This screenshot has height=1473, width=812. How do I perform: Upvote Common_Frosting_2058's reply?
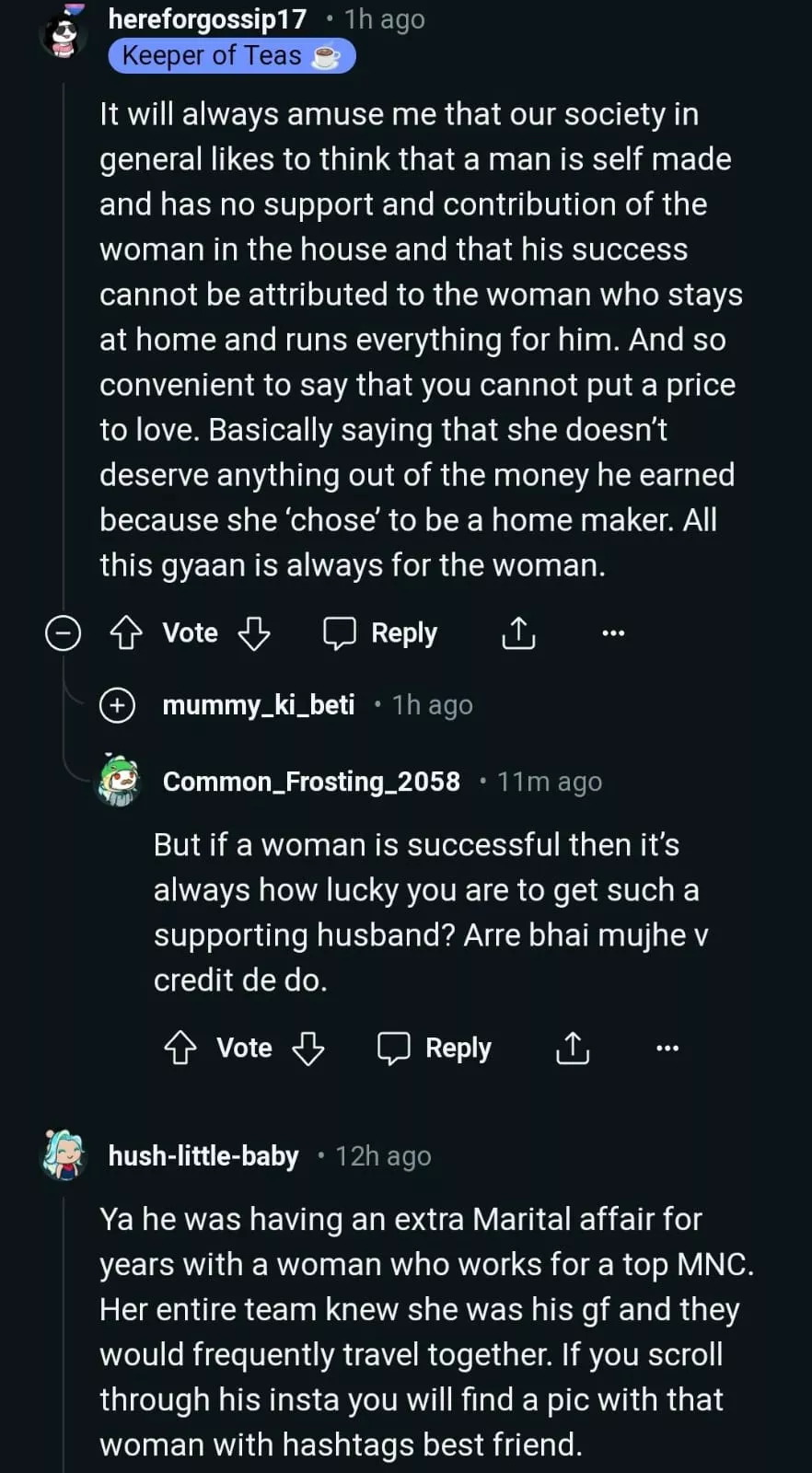pos(180,1048)
